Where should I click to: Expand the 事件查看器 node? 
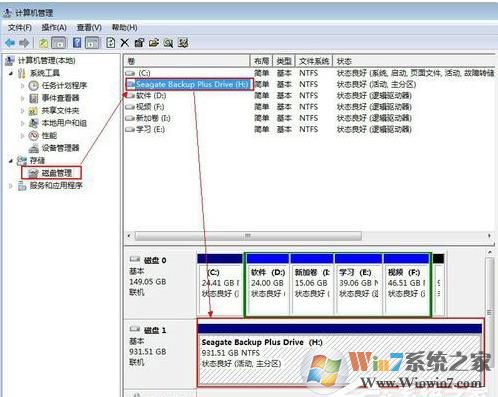22,98
